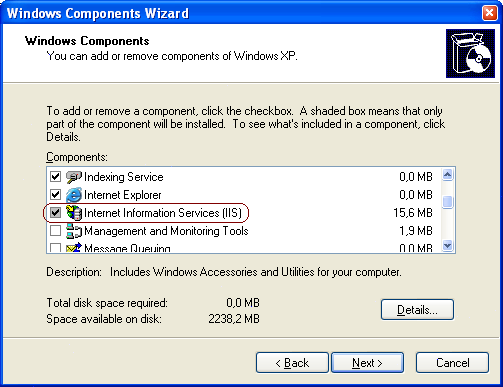Click the Back button
This screenshot has width=503, height=387.
292,363
